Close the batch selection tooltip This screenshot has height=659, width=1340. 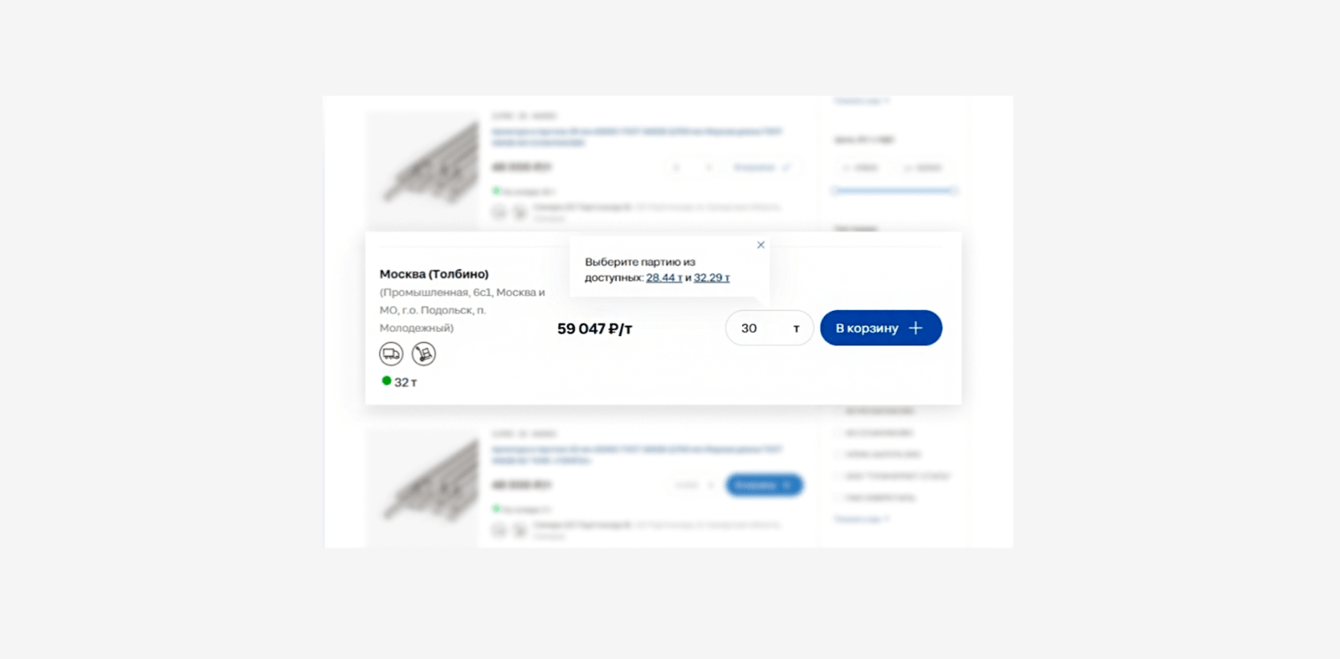(761, 245)
